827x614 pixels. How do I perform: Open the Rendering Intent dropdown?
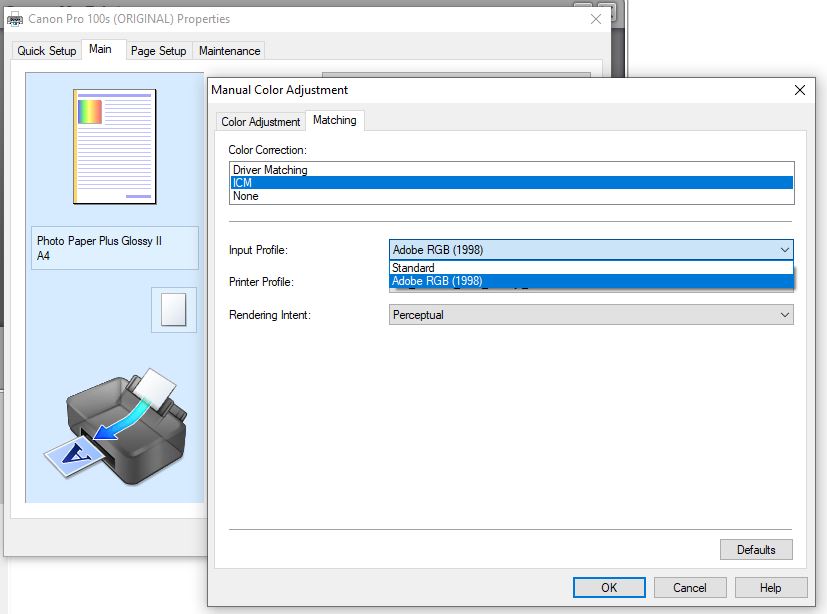coord(590,315)
